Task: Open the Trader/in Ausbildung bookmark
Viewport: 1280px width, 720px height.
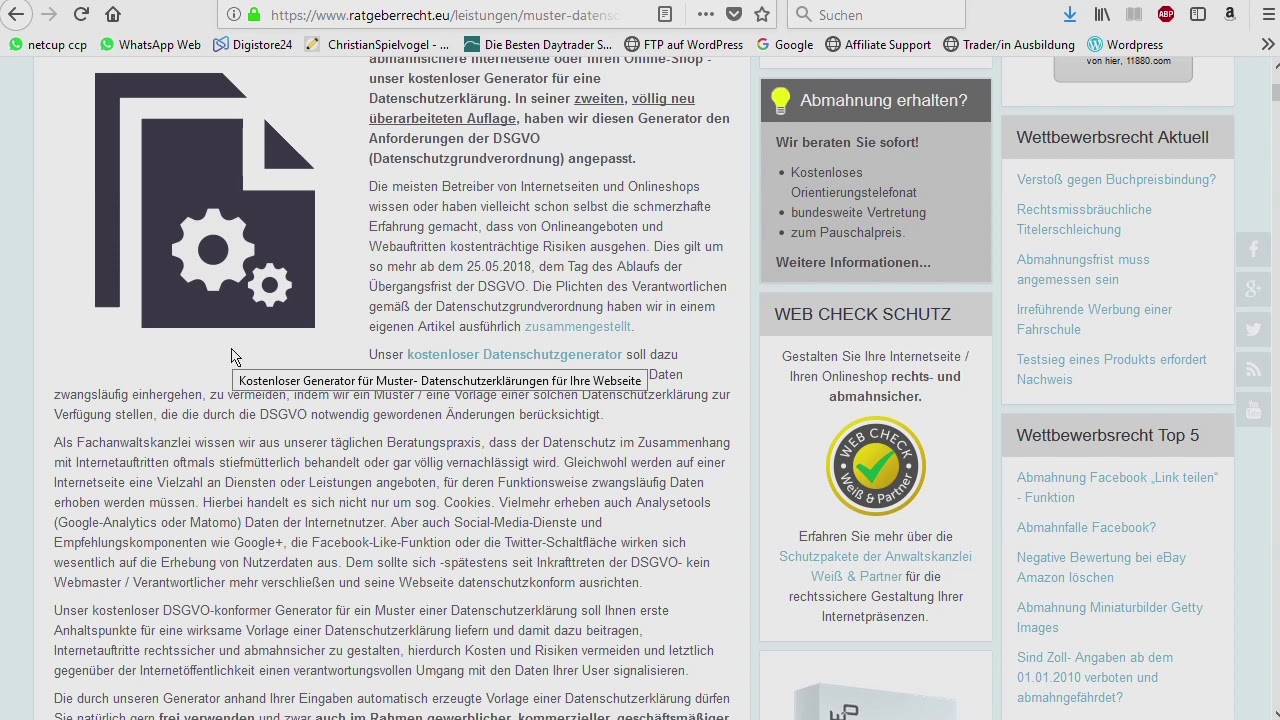Action: point(1009,45)
